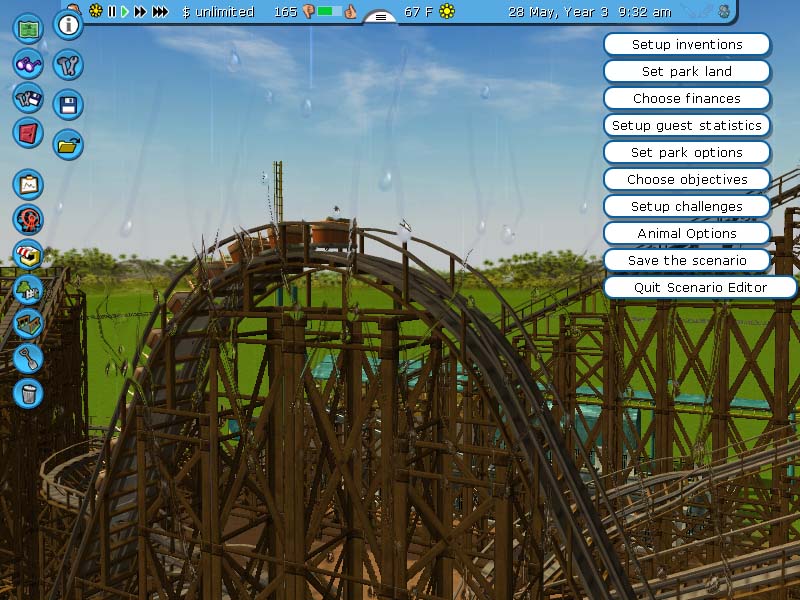Select Save the scenario
This screenshot has width=800, height=600.
(x=687, y=261)
